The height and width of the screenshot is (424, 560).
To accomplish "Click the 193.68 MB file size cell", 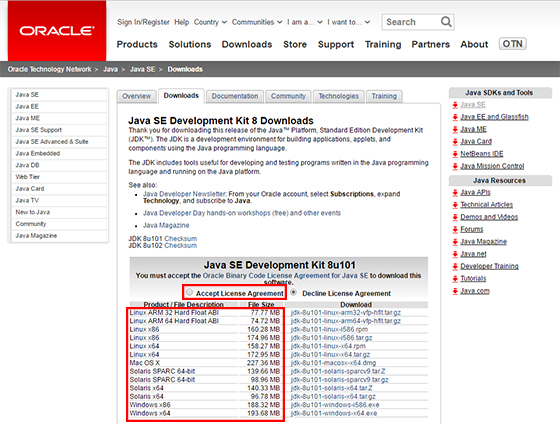I will tap(264, 413).
